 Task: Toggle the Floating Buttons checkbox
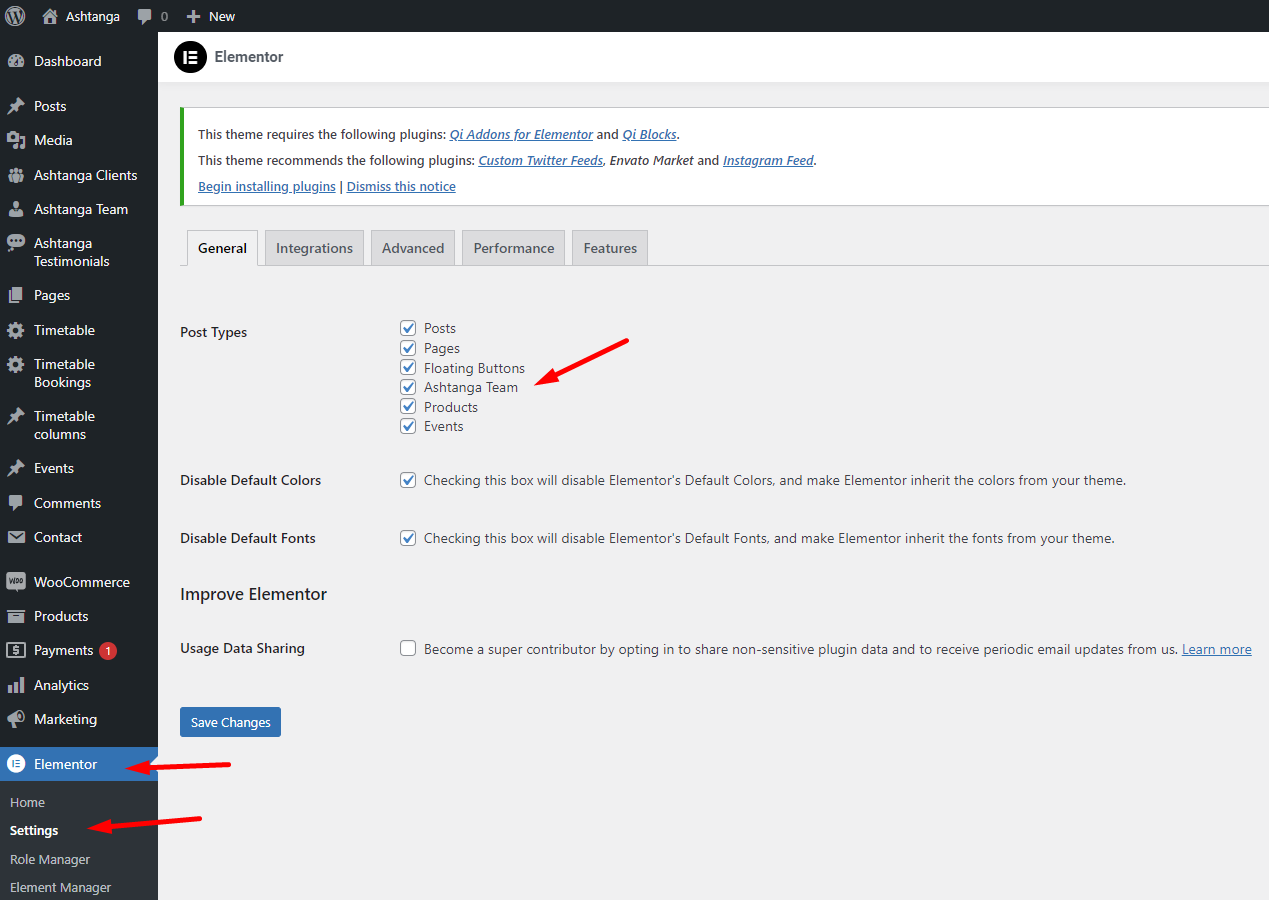pos(408,368)
